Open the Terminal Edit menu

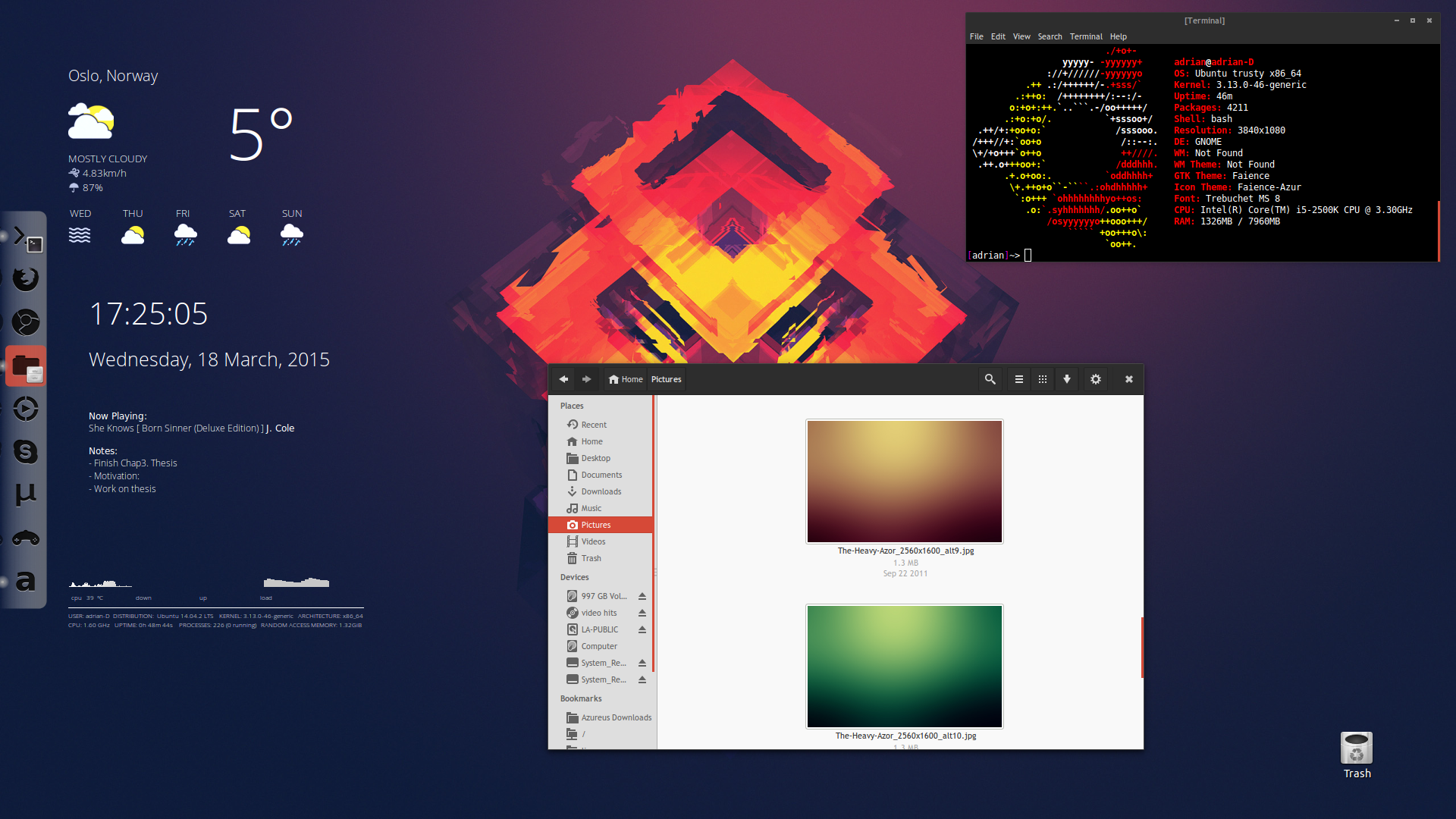[998, 36]
